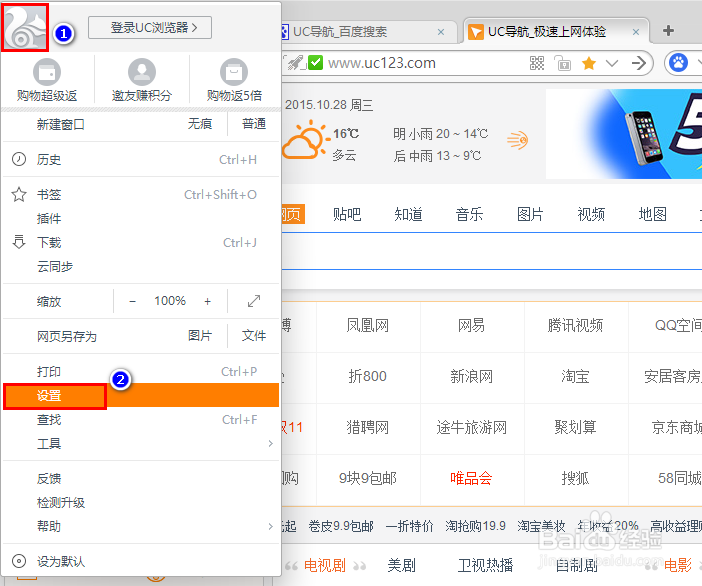Screen dimensions: 702x586
Task: Click the Baidu paw search engine icon
Action: point(678,63)
